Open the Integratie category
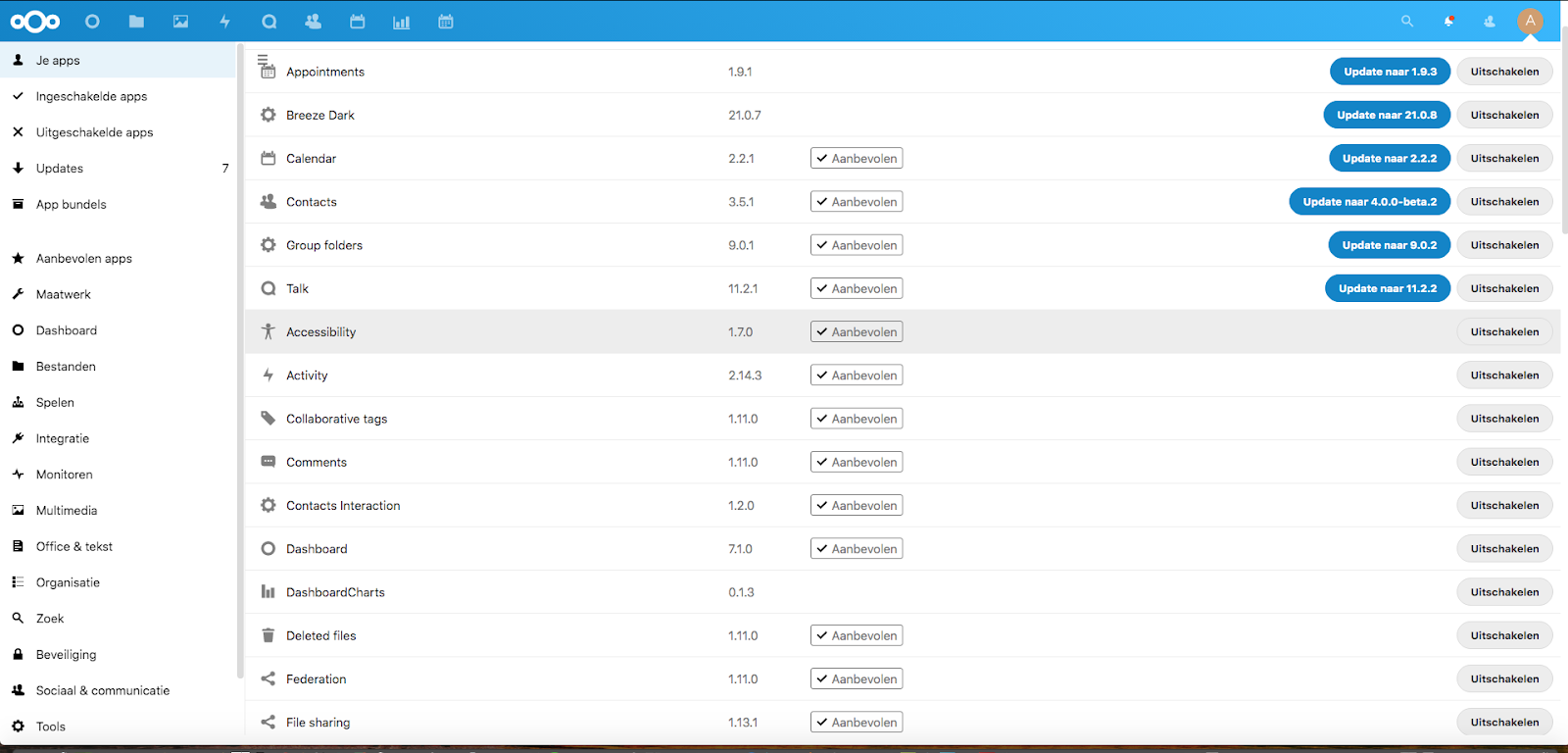 [118, 438]
